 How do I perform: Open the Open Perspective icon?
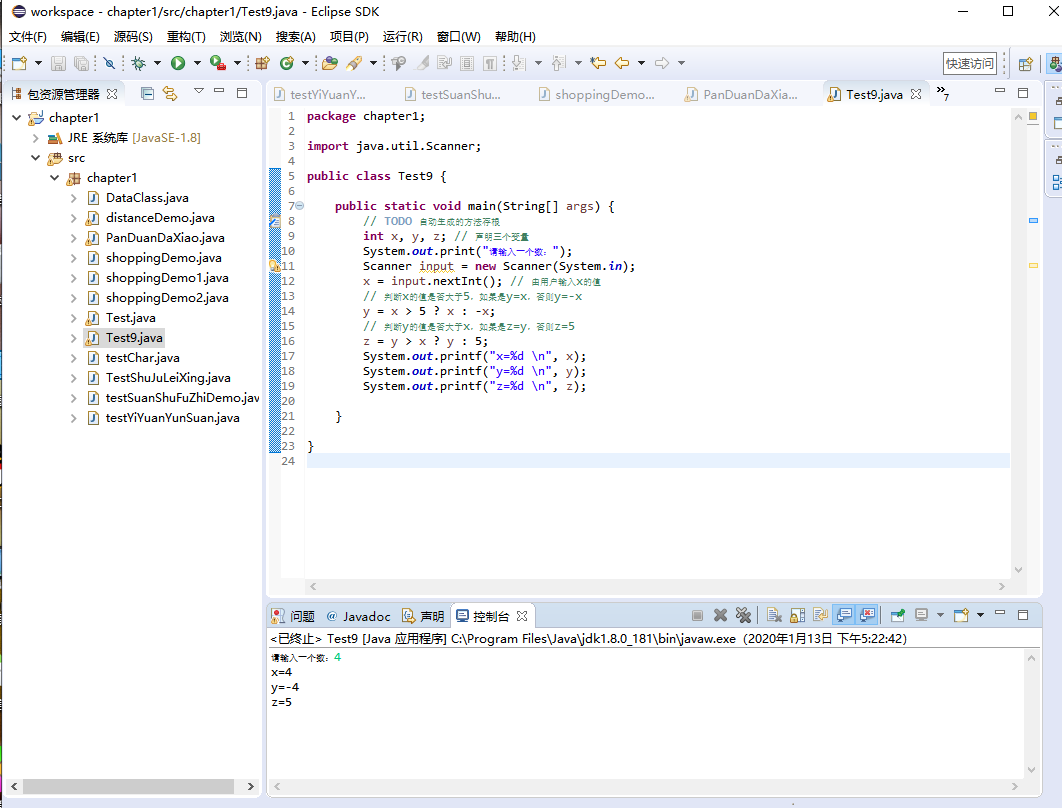[1025, 64]
